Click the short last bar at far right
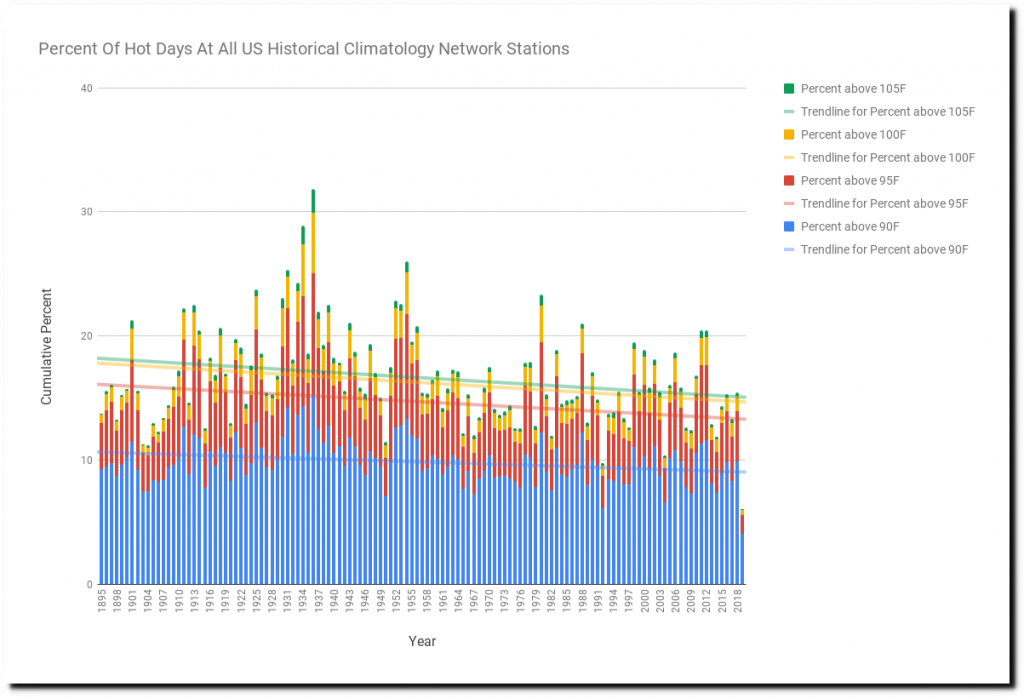Image resolution: width=1024 pixels, height=698 pixels. click(741, 550)
